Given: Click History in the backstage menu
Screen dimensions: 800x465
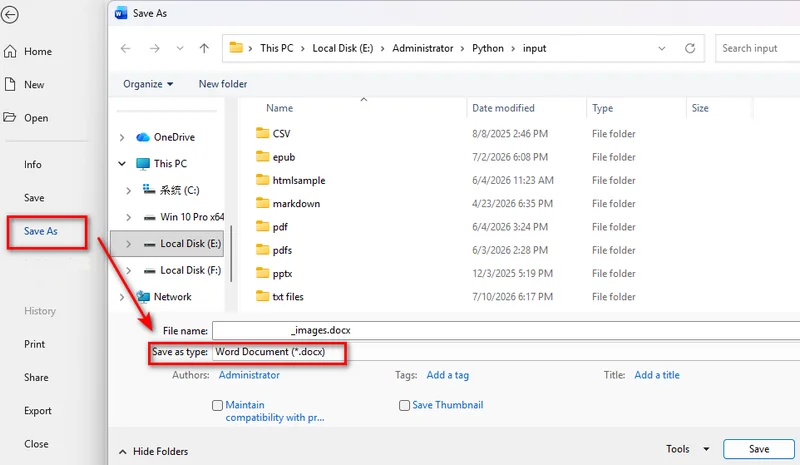Looking at the screenshot, I should pyautogui.click(x=40, y=311).
